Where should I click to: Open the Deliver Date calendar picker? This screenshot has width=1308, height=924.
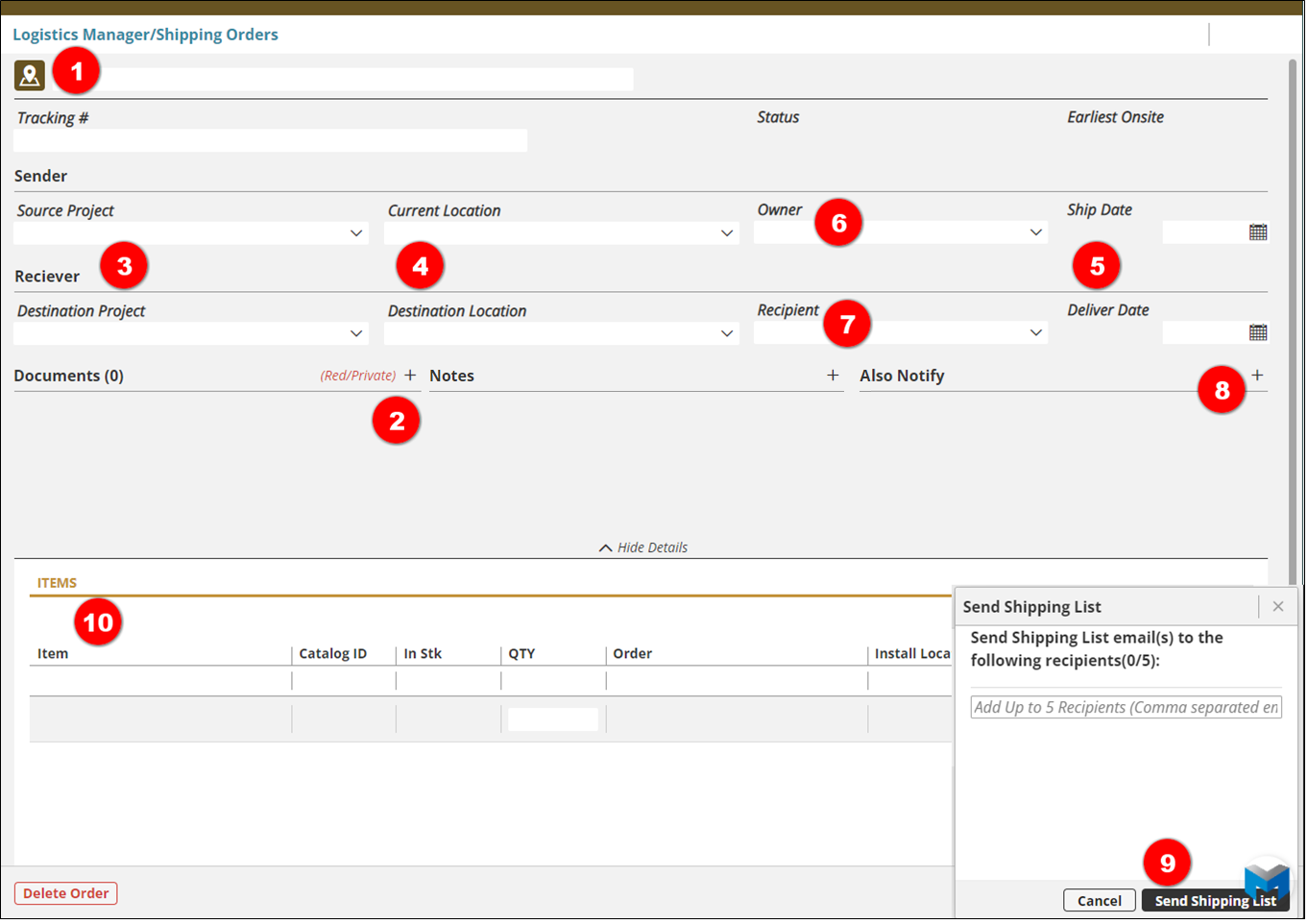[x=1258, y=332]
